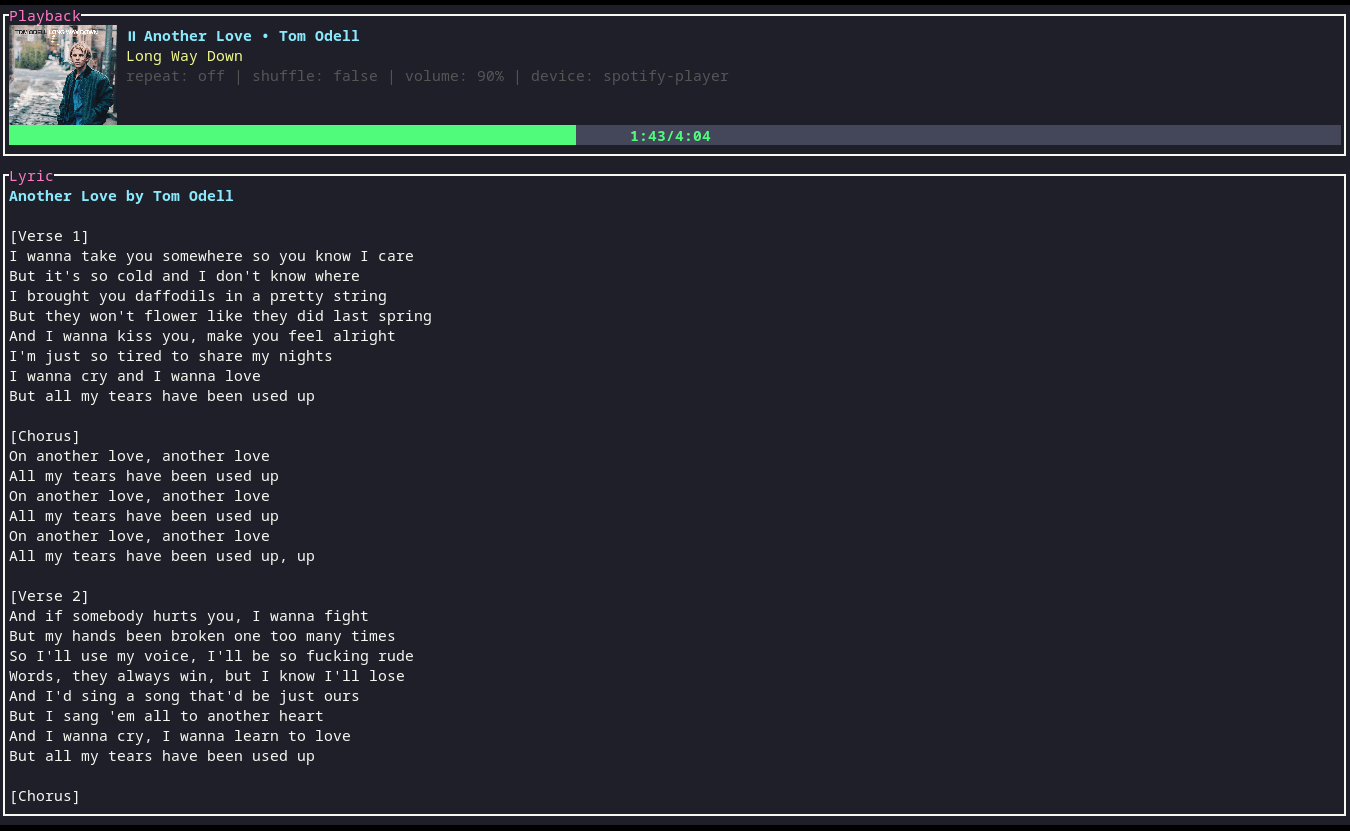Click lyric 'All my tears have been used up, up'
The image size is (1350, 831).
pyautogui.click(x=162, y=556)
